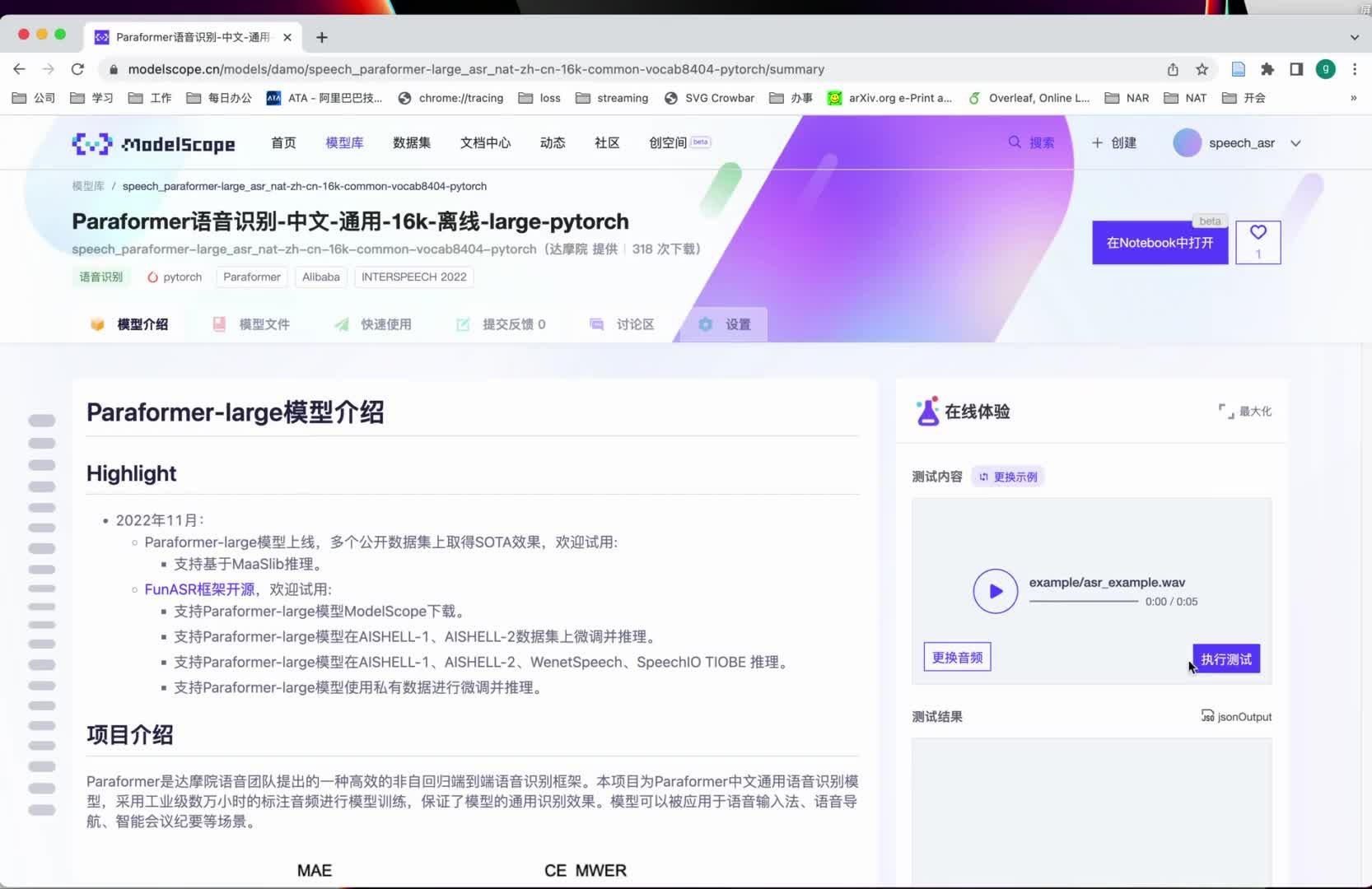Open the 搜索 search icon
This screenshot has height=889, width=1372.
coord(1015,142)
